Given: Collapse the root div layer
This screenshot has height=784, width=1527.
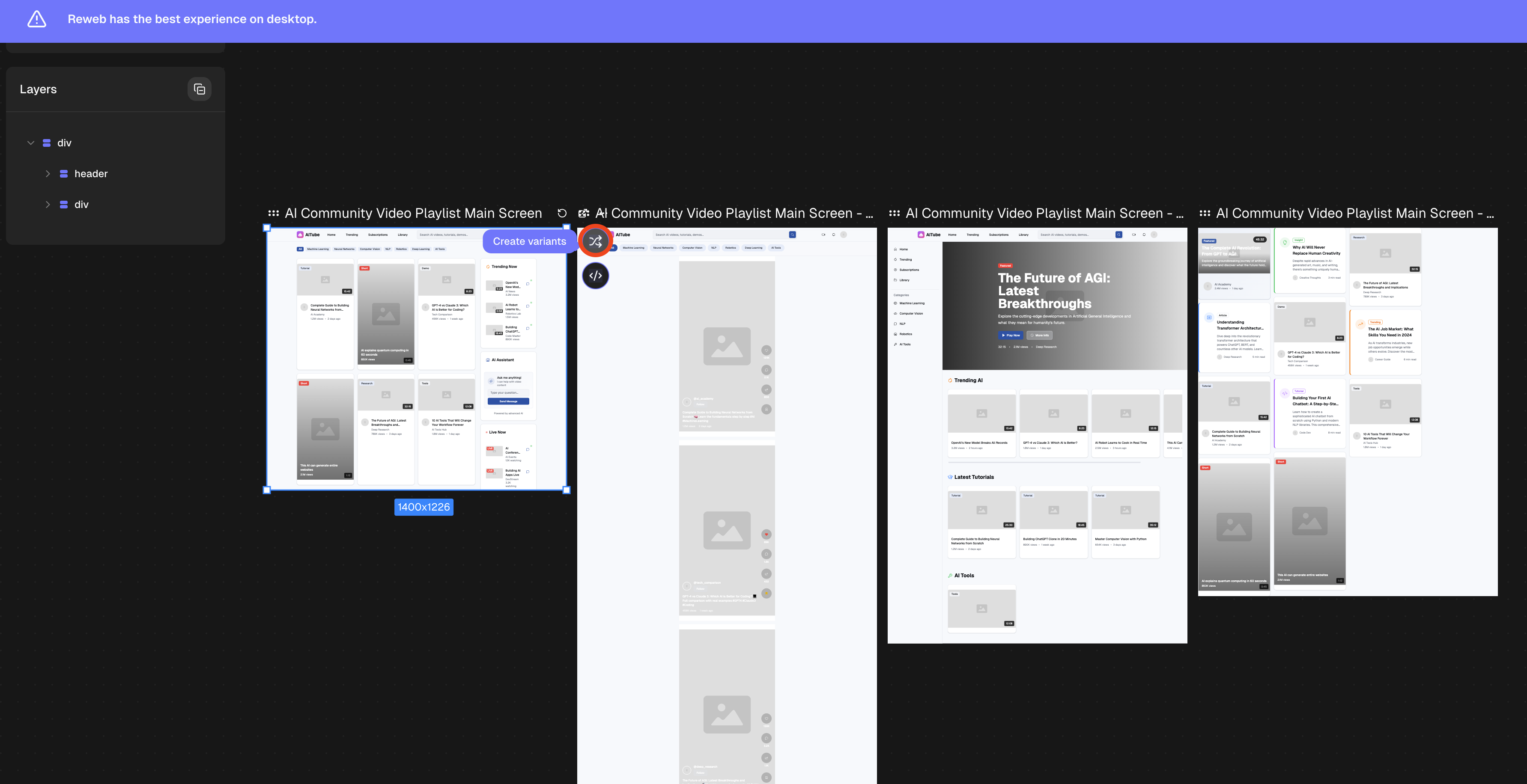Looking at the screenshot, I should (x=31, y=143).
